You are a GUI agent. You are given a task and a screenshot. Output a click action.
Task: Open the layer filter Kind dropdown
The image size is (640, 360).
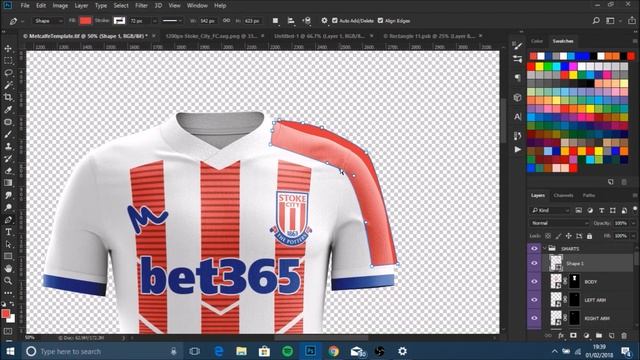pyautogui.click(x=550, y=211)
